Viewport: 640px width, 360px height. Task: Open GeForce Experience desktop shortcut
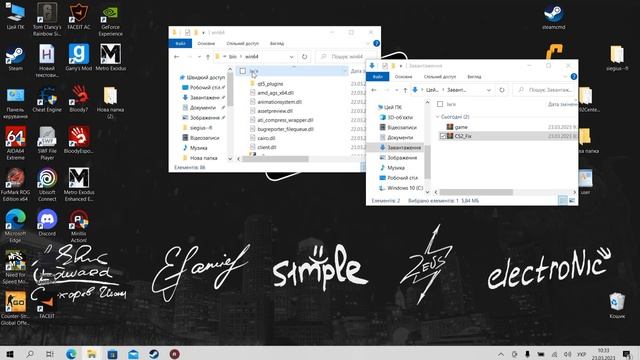pos(110,20)
